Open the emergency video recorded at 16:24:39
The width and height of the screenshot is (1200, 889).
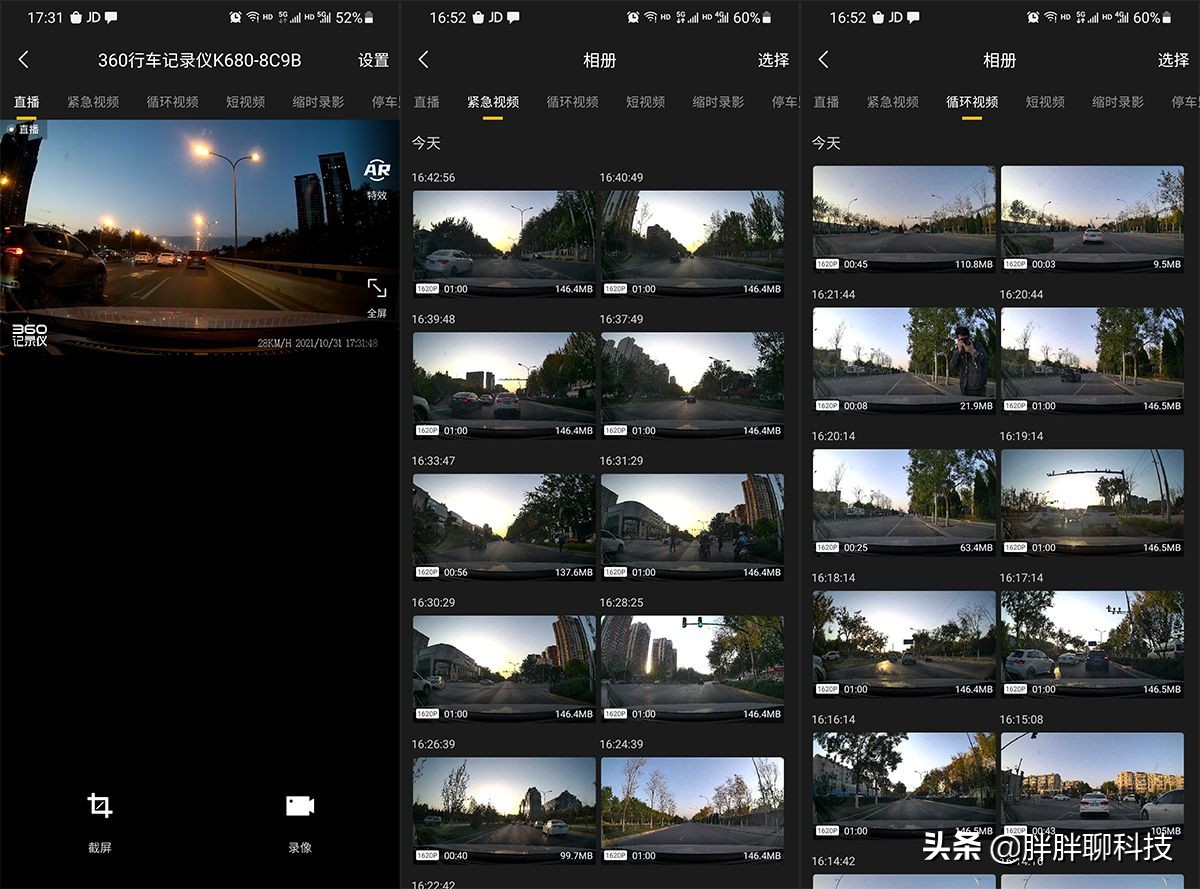pyautogui.click(x=692, y=811)
